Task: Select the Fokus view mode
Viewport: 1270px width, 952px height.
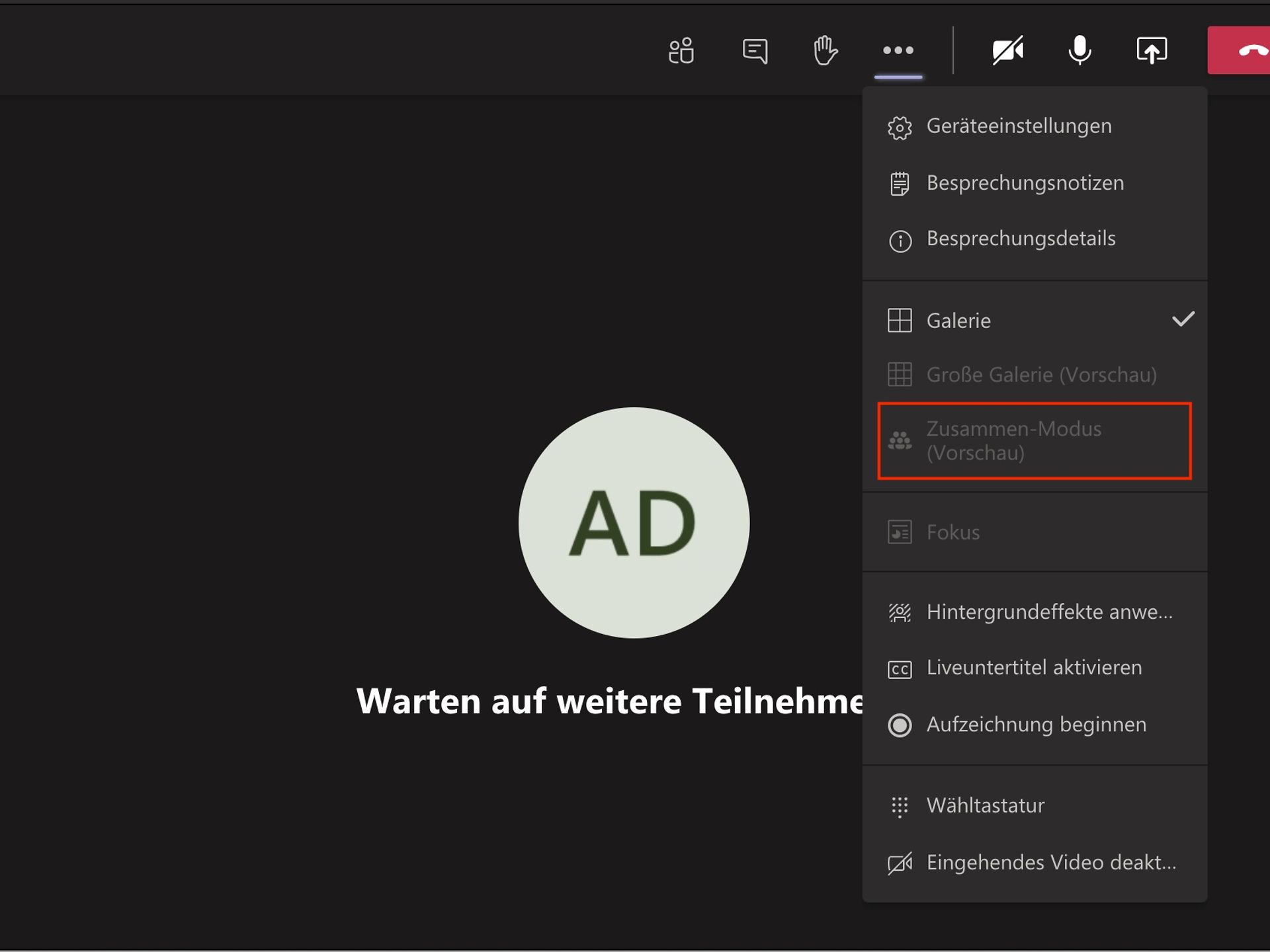Action: (x=953, y=532)
